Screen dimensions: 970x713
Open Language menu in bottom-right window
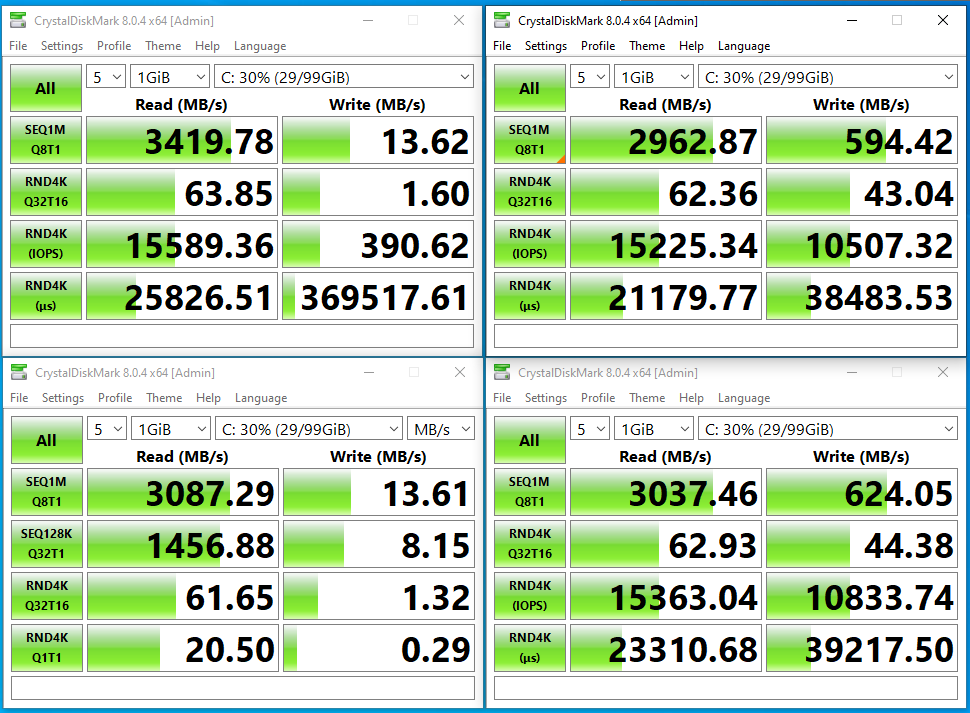click(744, 398)
